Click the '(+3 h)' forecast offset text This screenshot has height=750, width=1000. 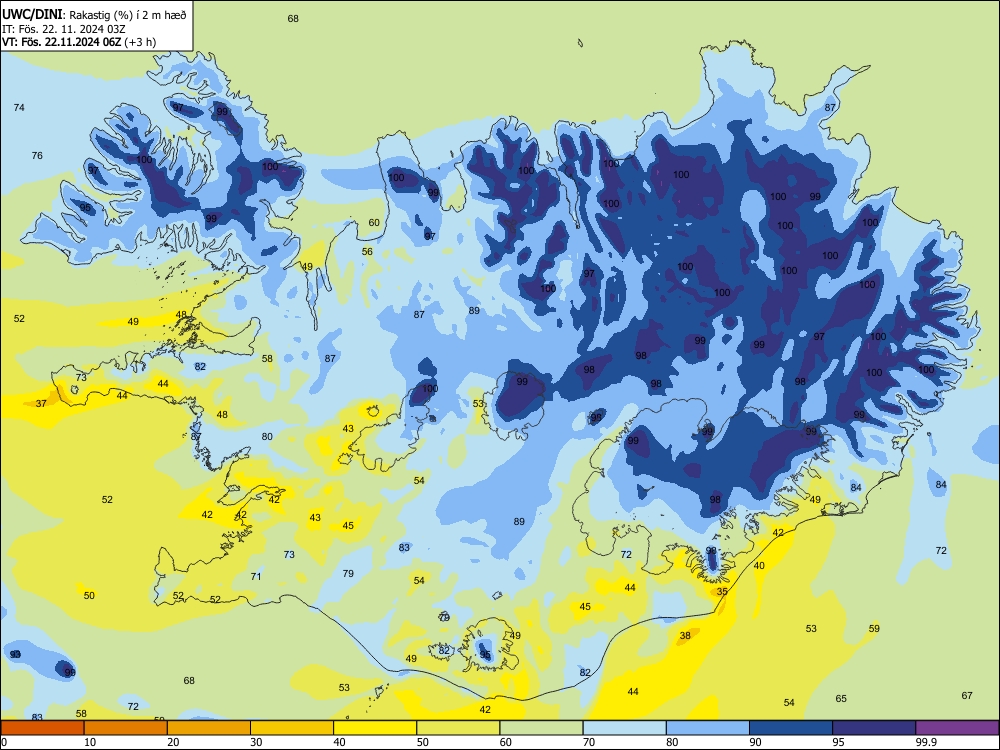pyautogui.click(x=140, y=42)
